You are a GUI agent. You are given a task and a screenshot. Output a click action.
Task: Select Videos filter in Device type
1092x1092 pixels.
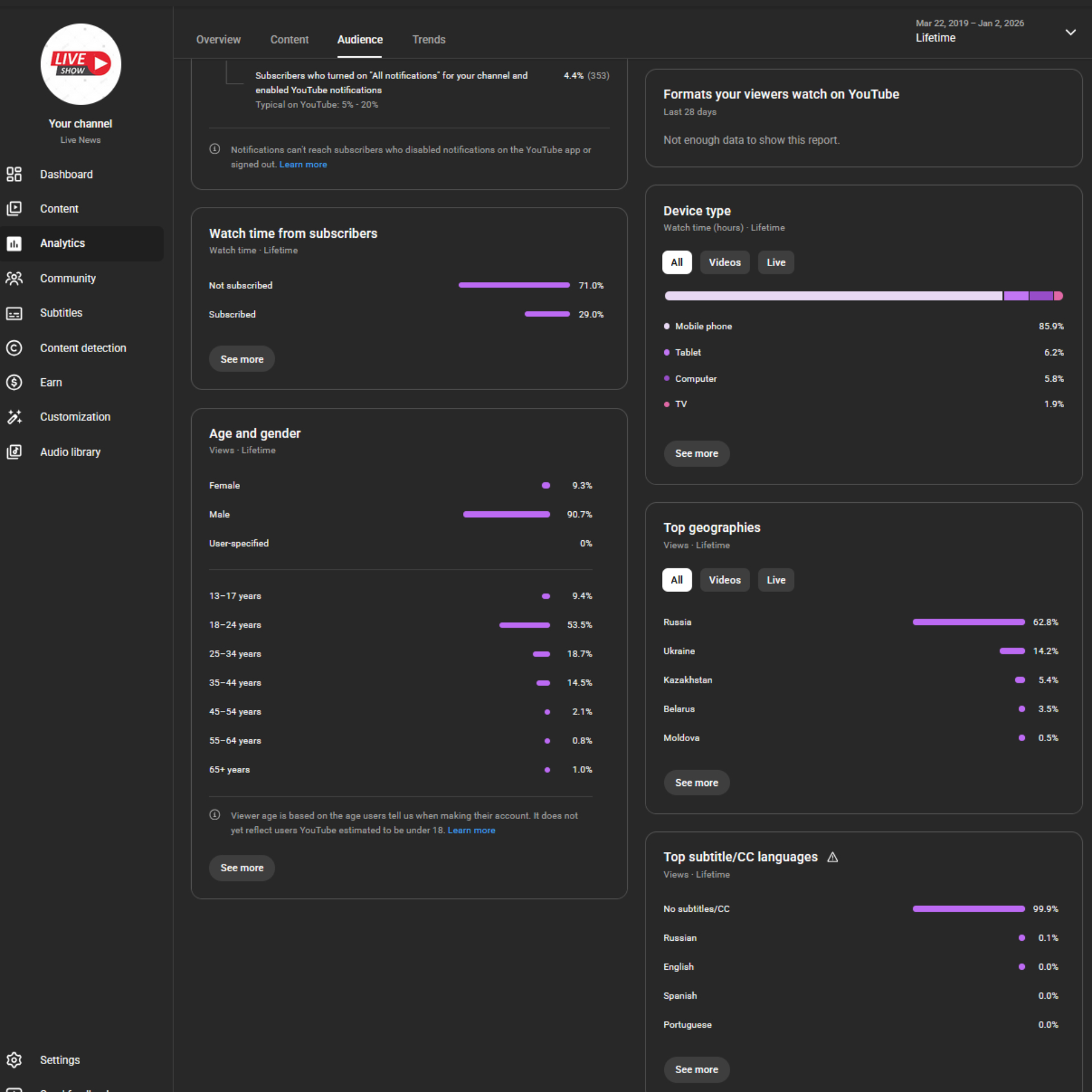tap(725, 263)
